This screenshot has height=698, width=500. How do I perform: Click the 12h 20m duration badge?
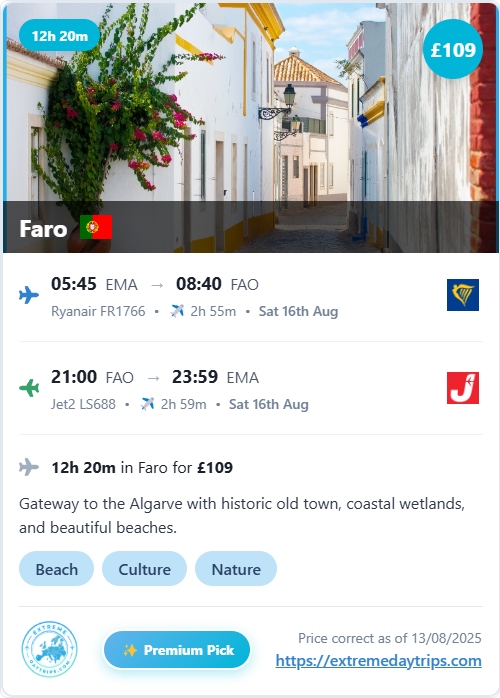point(60,36)
